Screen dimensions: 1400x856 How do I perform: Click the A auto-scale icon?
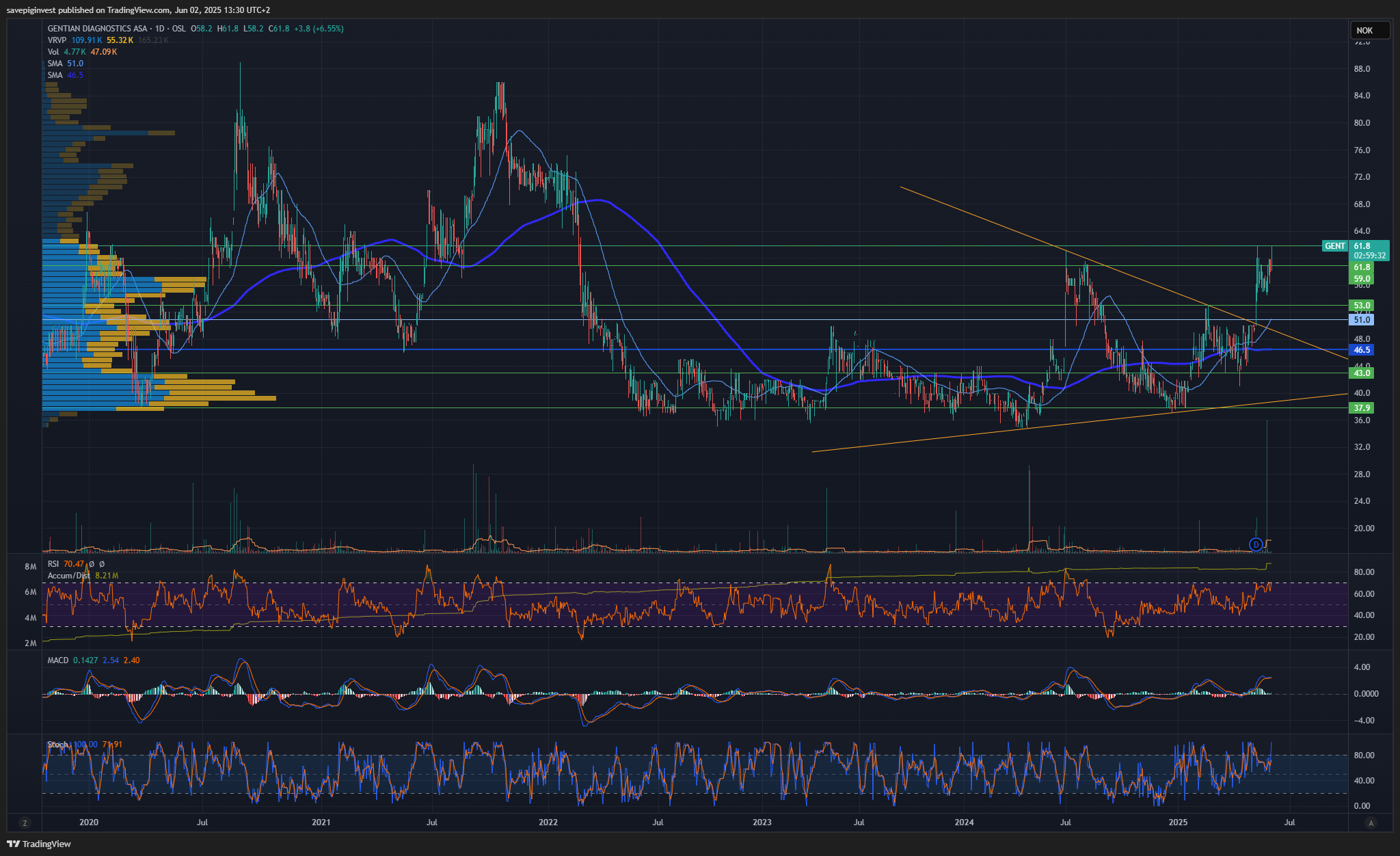1369,822
